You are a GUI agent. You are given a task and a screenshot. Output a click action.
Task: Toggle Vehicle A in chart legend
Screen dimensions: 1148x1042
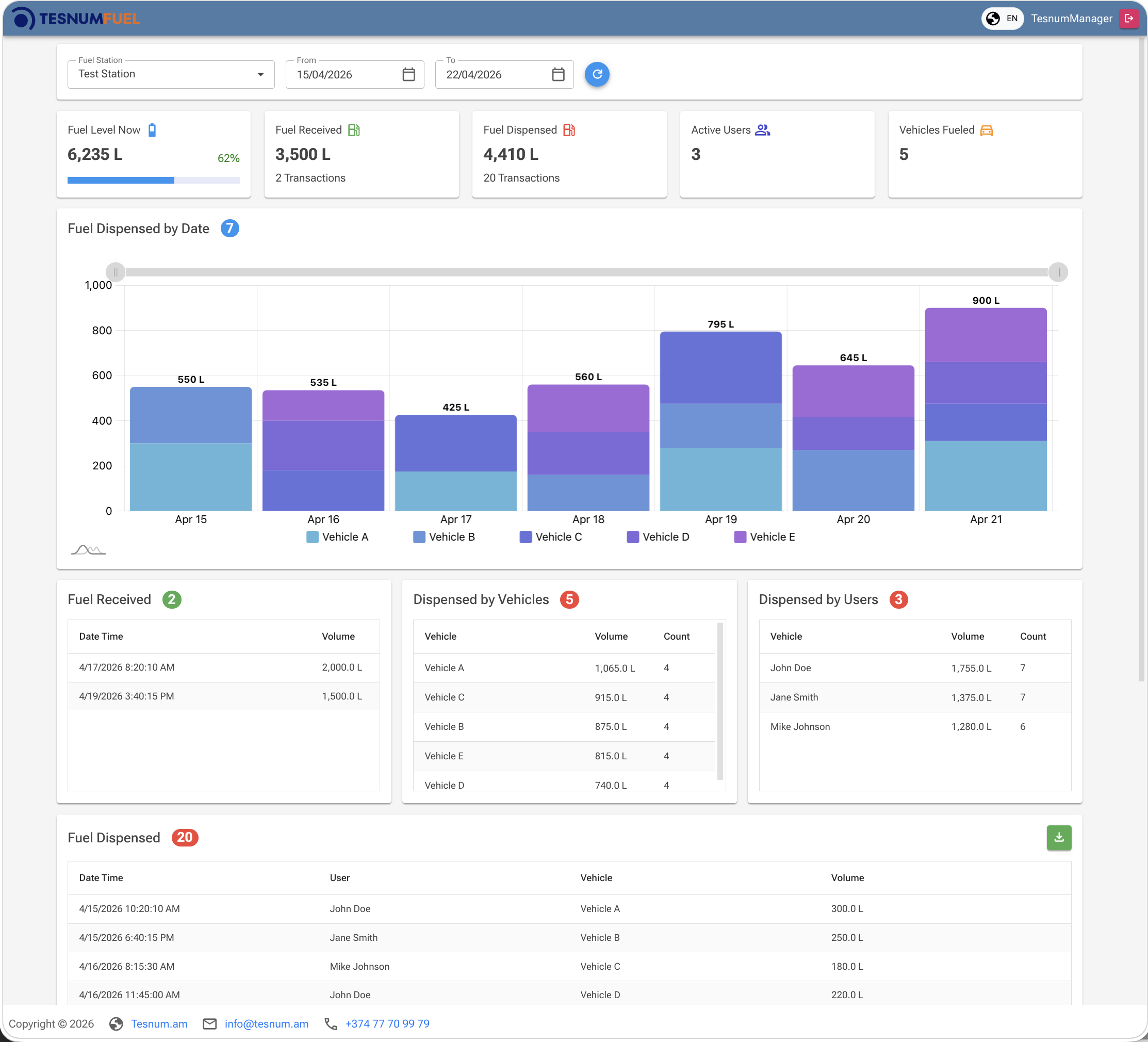click(x=338, y=536)
